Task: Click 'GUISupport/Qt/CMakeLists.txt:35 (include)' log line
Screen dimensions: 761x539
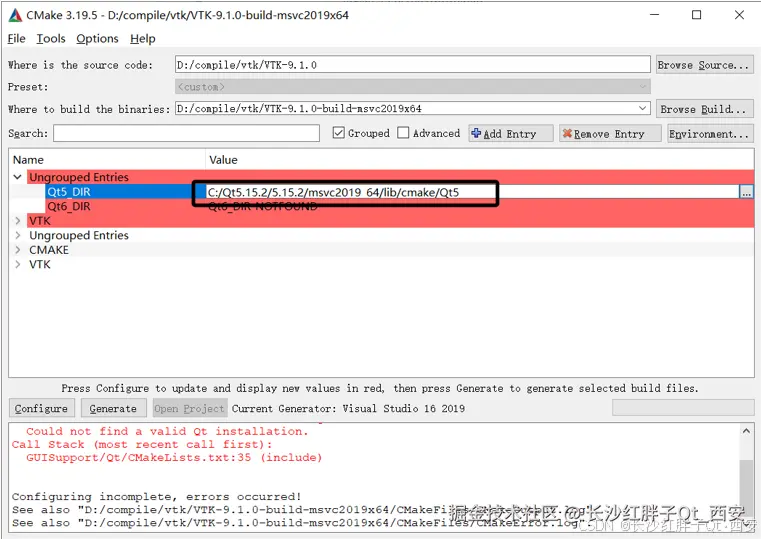Action: pyautogui.click(x=174, y=457)
